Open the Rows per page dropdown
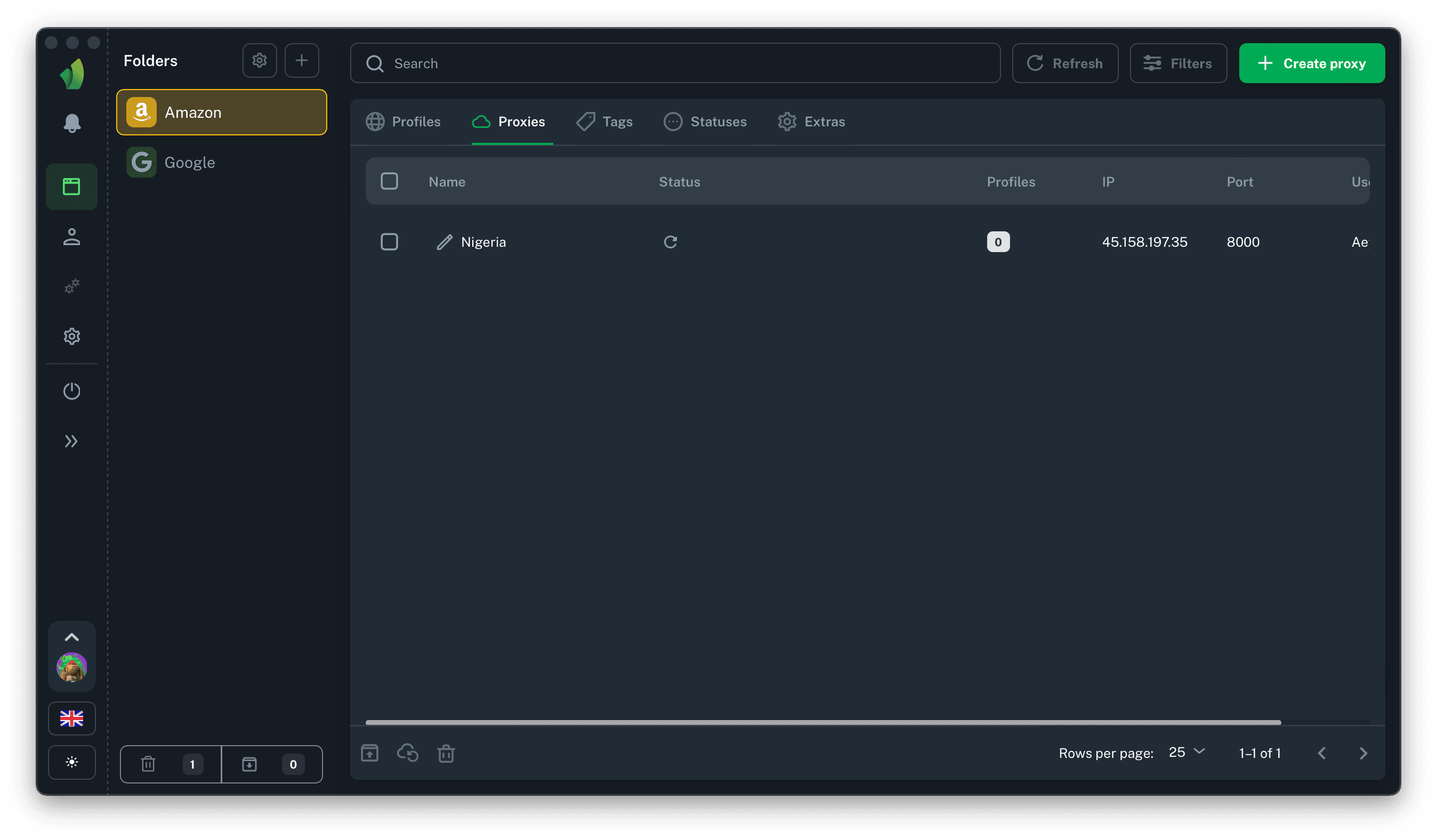The height and width of the screenshot is (840, 1437). [x=1186, y=753]
